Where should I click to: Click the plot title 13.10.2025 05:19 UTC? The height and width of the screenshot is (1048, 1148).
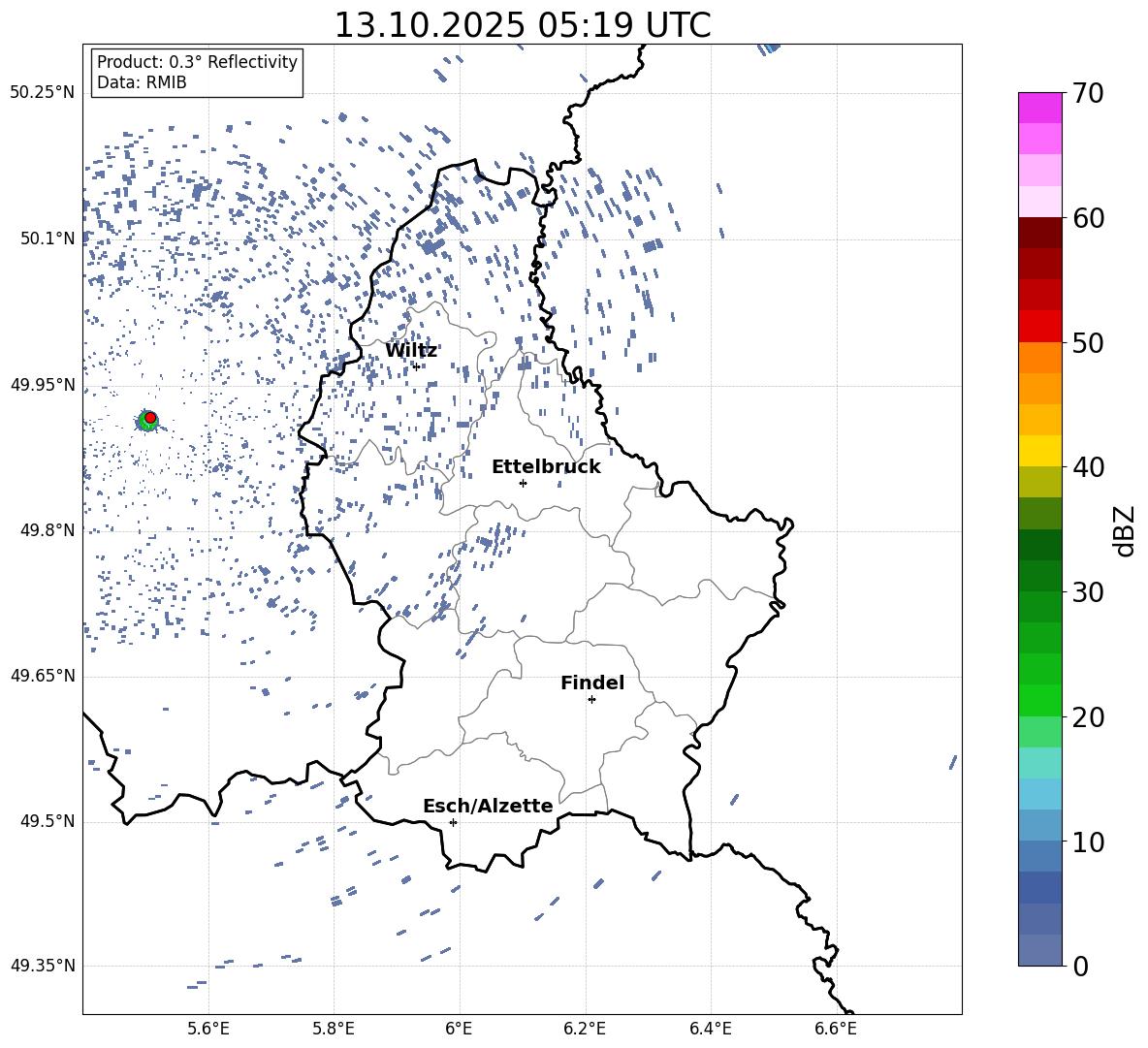point(523,25)
